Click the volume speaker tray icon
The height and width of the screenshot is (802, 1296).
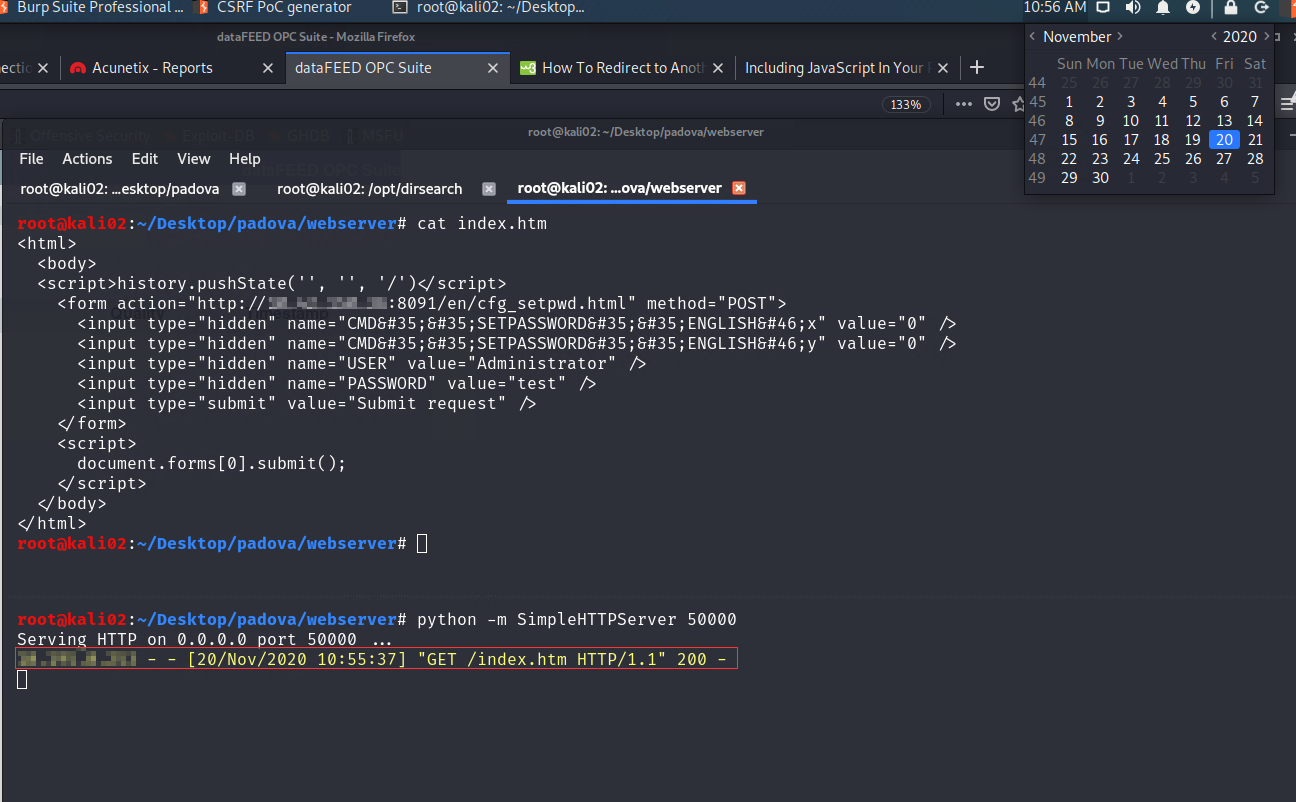(x=1132, y=7)
